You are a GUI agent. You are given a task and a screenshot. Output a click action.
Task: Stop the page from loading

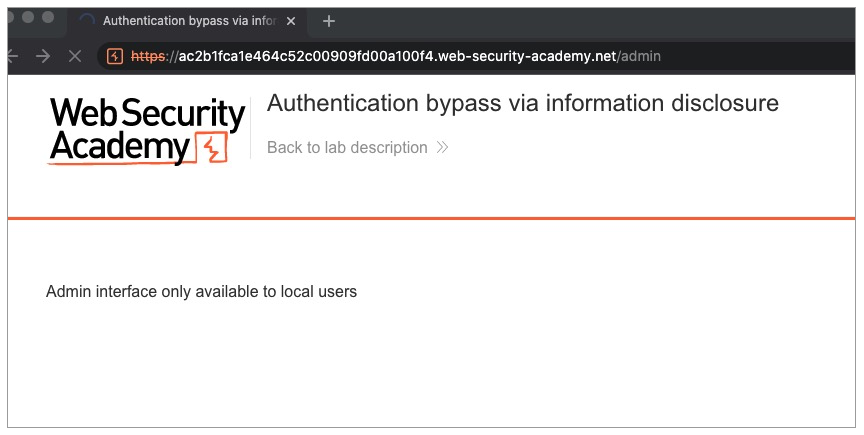(x=74, y=56)
